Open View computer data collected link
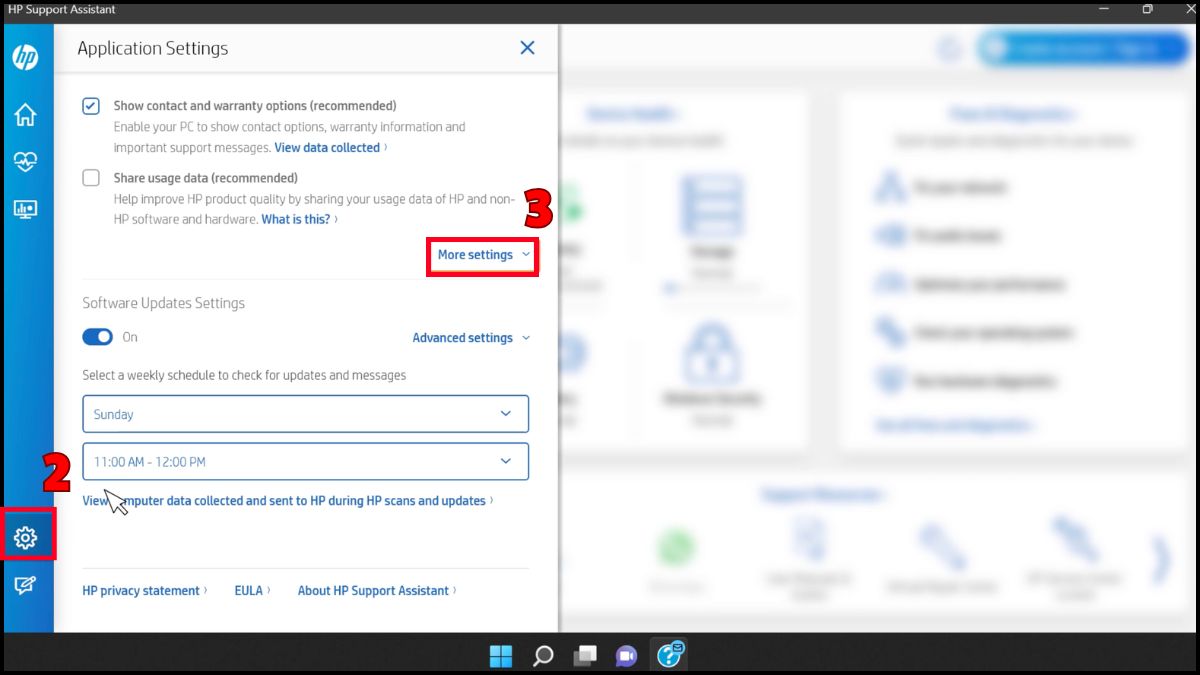Screen dimensions: 1200x675 tap(288, 501)
